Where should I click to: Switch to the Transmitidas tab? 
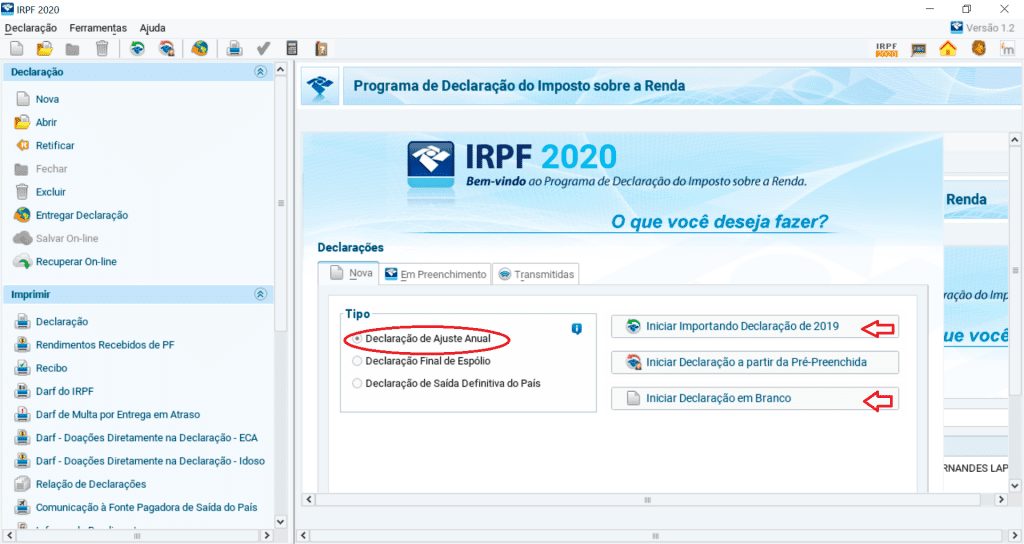[536, 274]
